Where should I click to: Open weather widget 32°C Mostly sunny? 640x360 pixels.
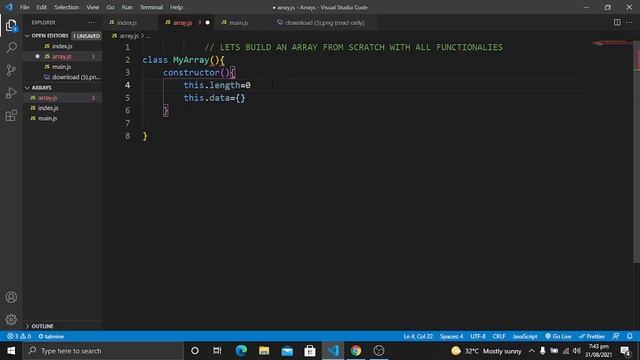tap(486, 351)
